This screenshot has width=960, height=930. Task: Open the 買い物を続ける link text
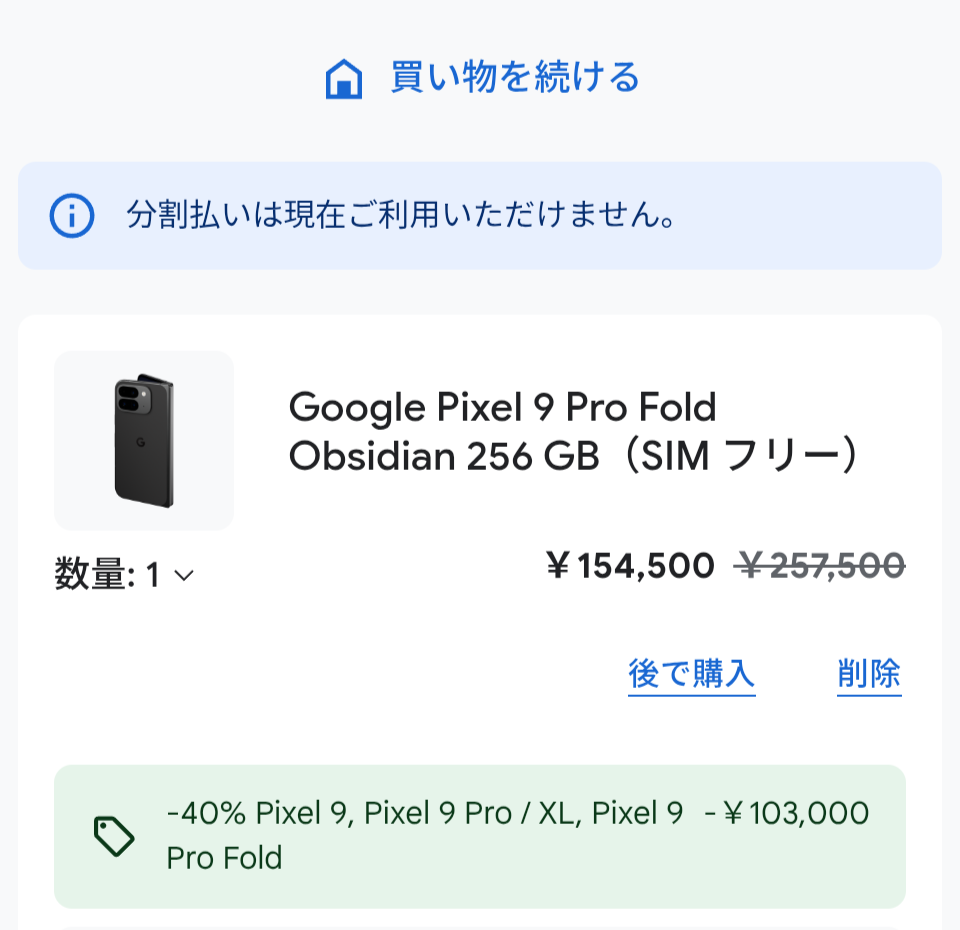[514, 77]
